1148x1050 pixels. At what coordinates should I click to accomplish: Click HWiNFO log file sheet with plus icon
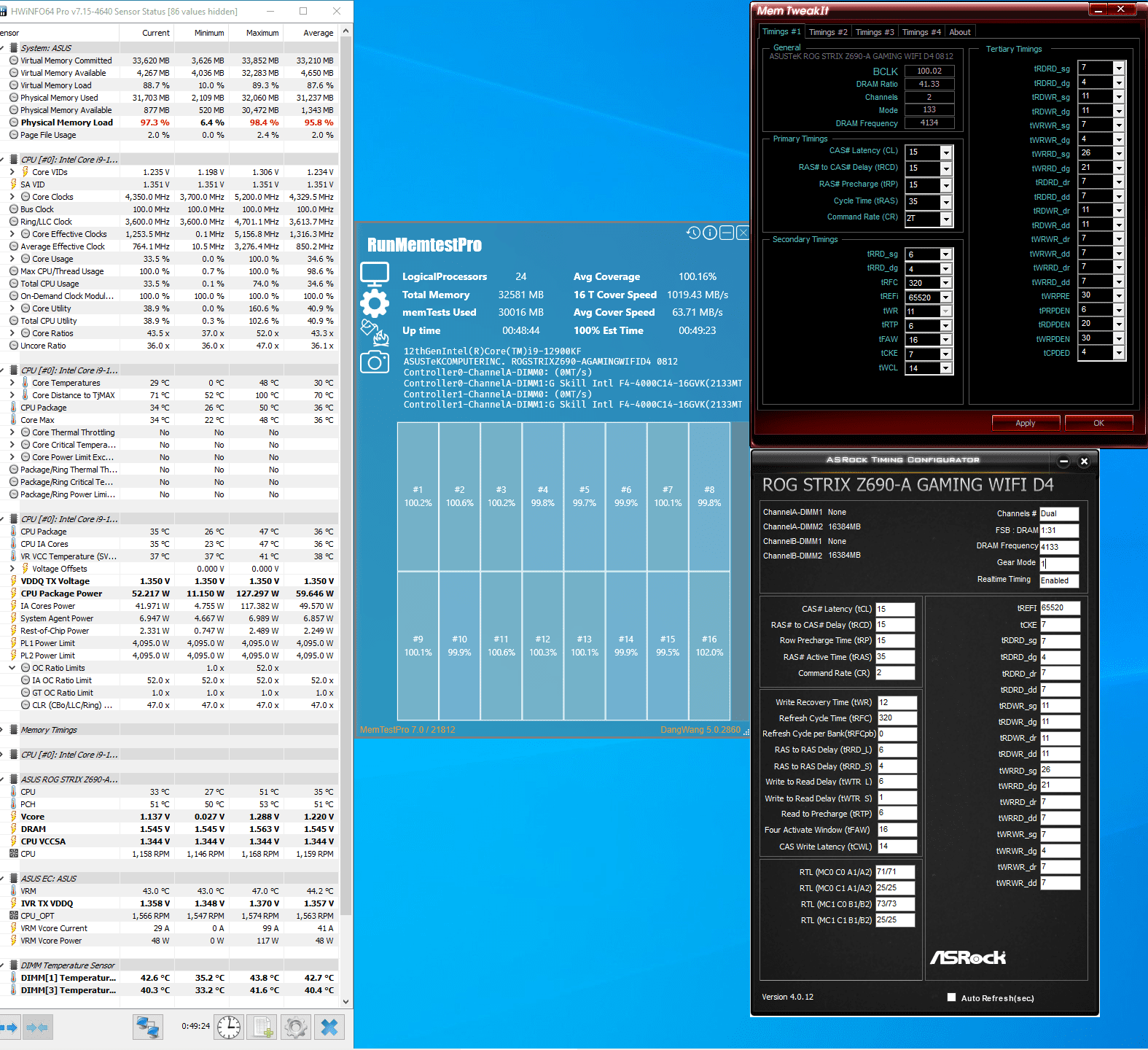coord(262,1027)
